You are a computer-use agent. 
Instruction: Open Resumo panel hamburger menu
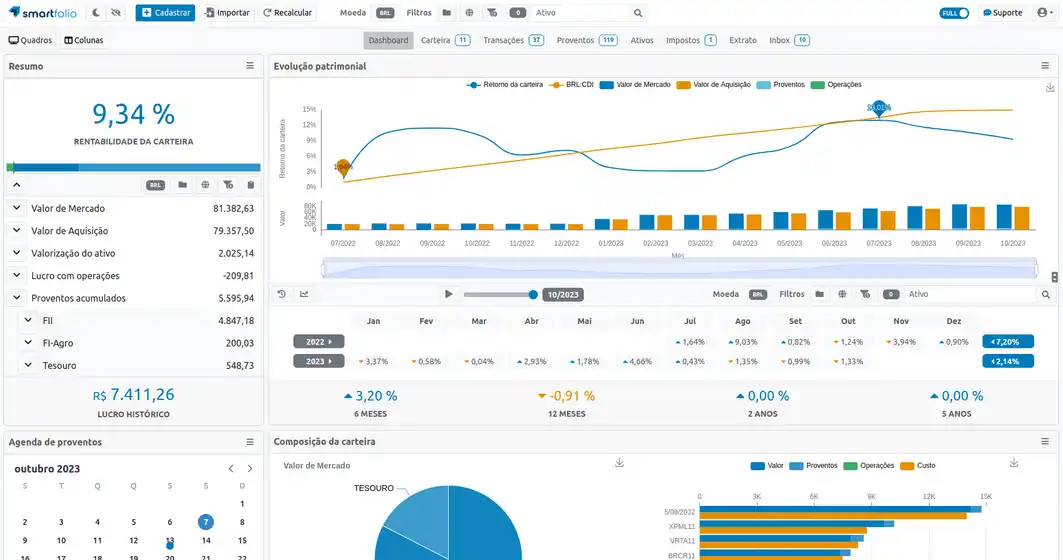[x=250, y=66]
